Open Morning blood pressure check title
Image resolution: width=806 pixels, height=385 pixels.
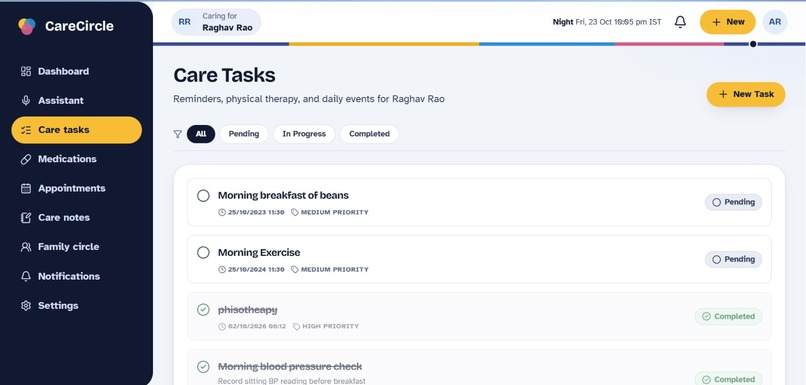coord(290,366)
